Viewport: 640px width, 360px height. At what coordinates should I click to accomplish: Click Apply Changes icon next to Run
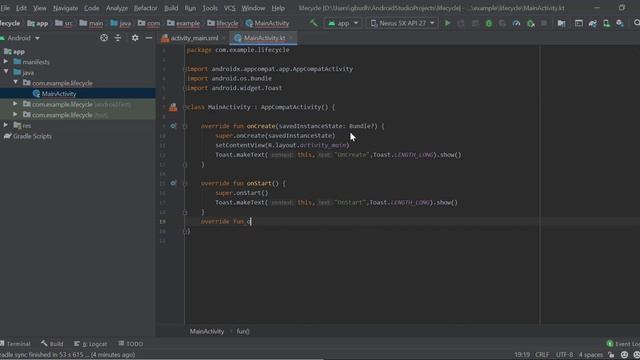461,23
